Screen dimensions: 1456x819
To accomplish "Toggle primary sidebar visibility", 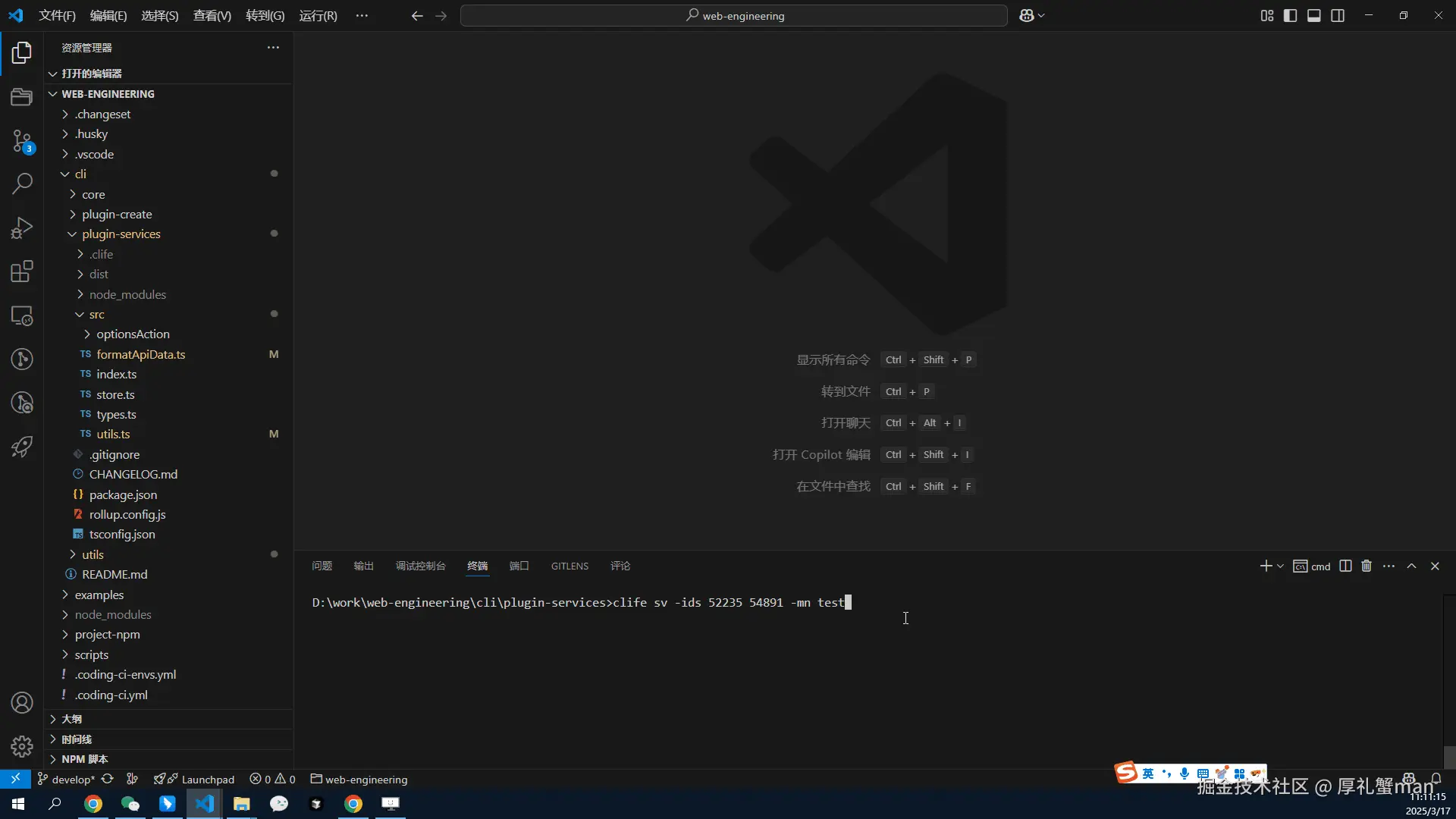I will [x=1290, y=16].
